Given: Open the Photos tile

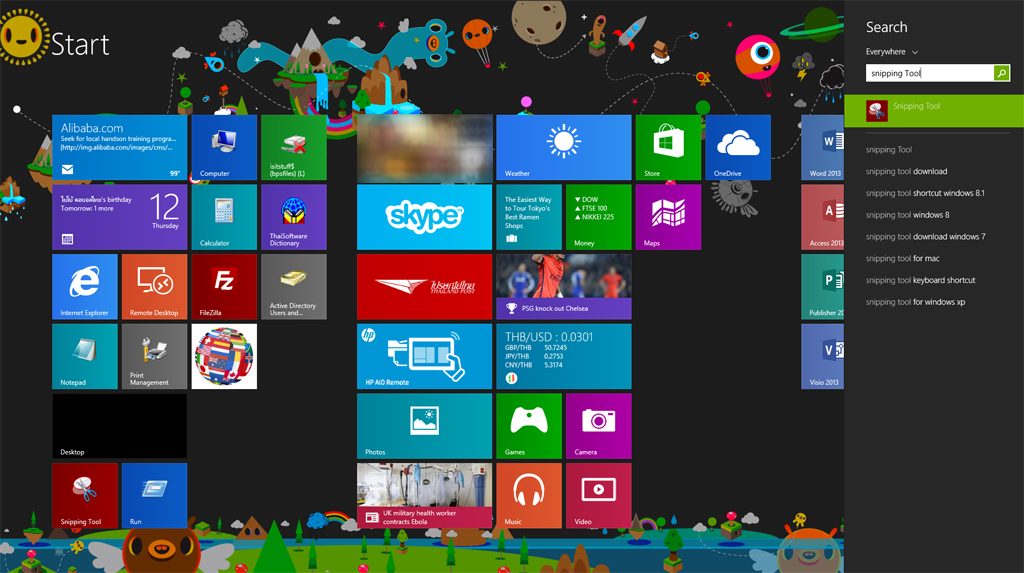Looking at the screenshot, I should [x=424, y=426].
